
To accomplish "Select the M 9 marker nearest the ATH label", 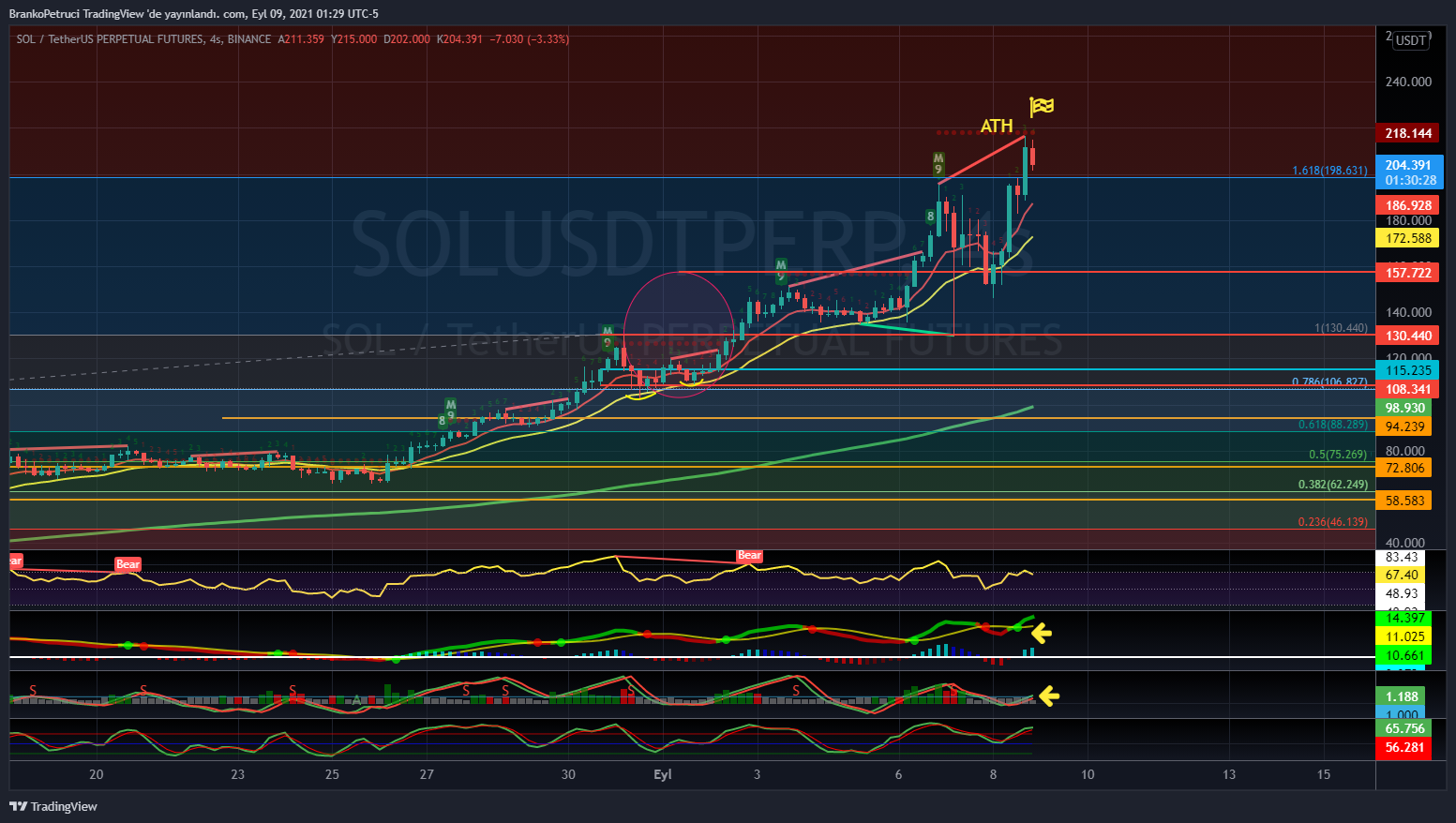I will [938, 164].
